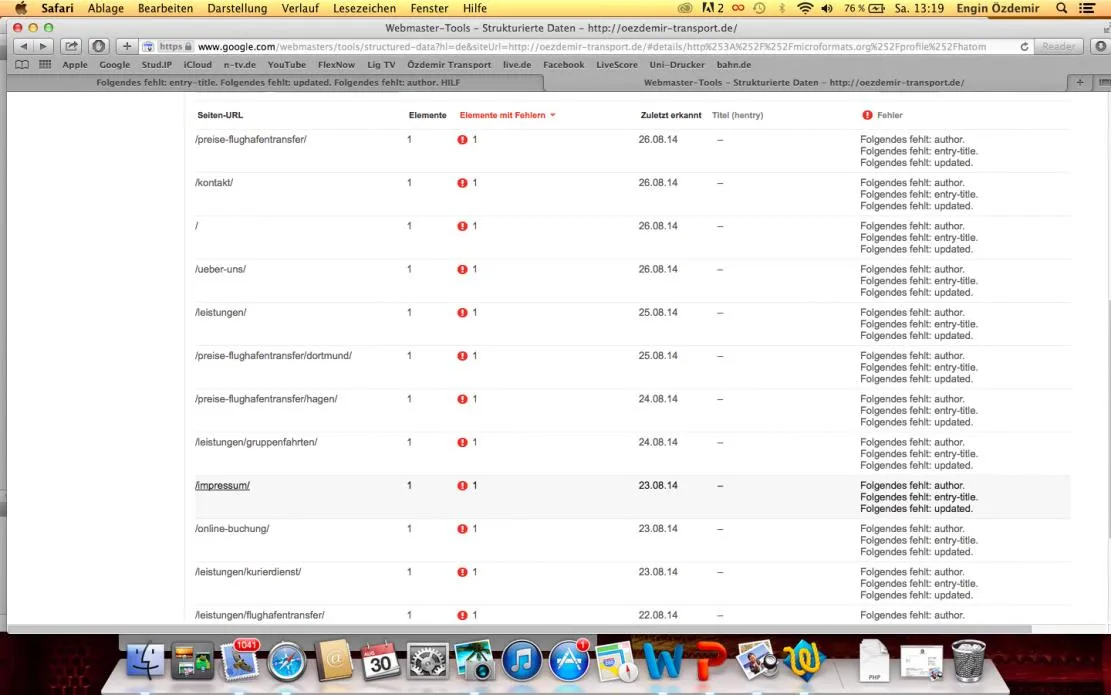1111x695 pixels.
Task: Open the Lesezeichen menu
Action: [364, 8]
